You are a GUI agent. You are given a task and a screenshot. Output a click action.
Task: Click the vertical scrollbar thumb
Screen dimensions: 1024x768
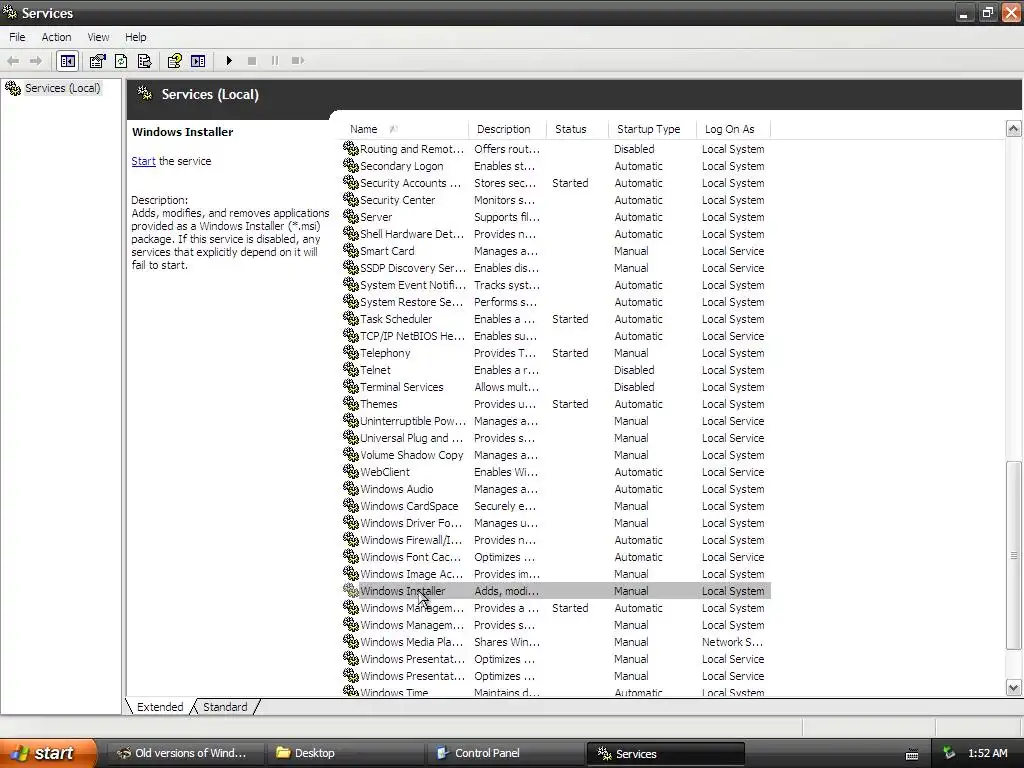[x=1014, y=555]
